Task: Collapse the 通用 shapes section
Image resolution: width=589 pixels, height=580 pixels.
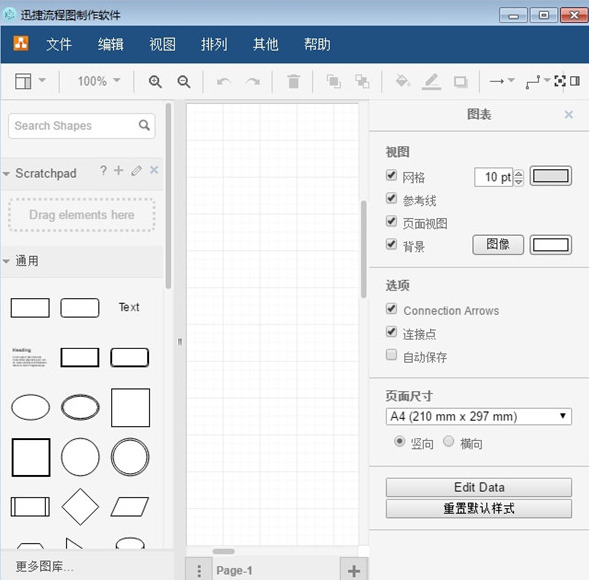Action: point(6,261)
